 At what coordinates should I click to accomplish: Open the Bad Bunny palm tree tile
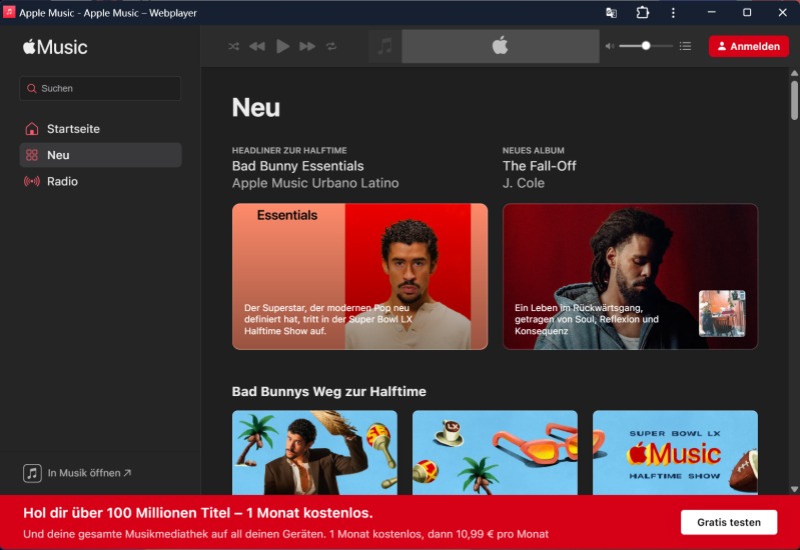click(314, 453)
